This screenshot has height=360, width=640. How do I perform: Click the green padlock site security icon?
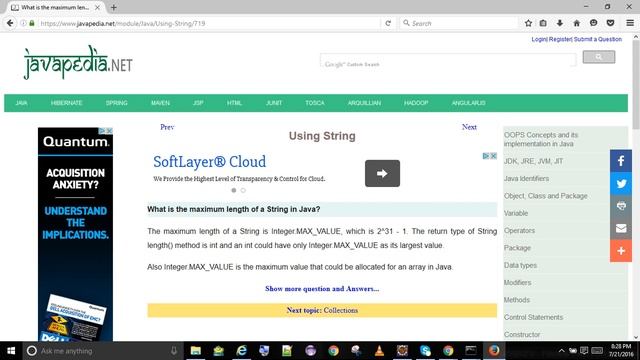tap(32, 23)
